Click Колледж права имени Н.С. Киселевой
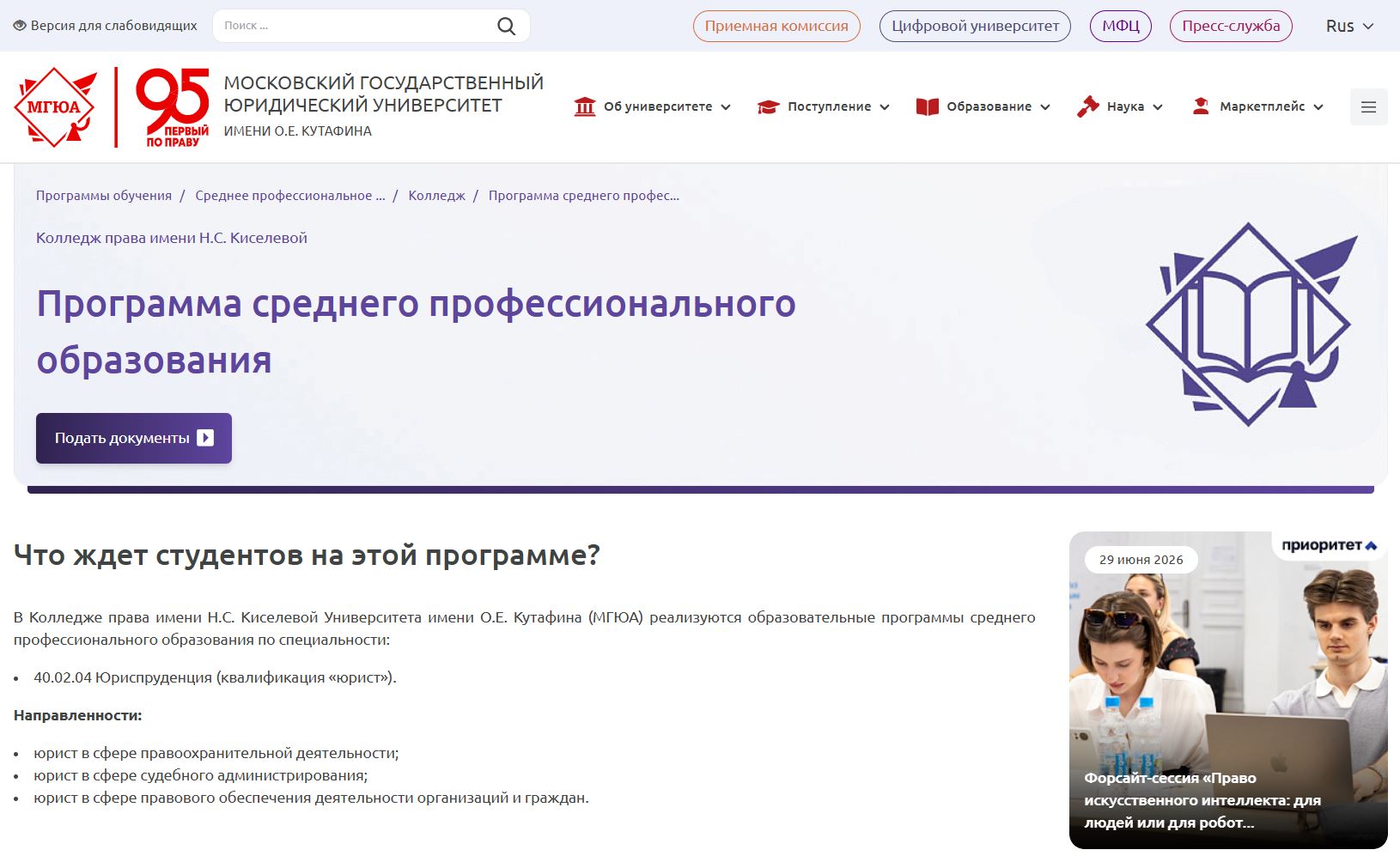 click(x=172, y=238)
